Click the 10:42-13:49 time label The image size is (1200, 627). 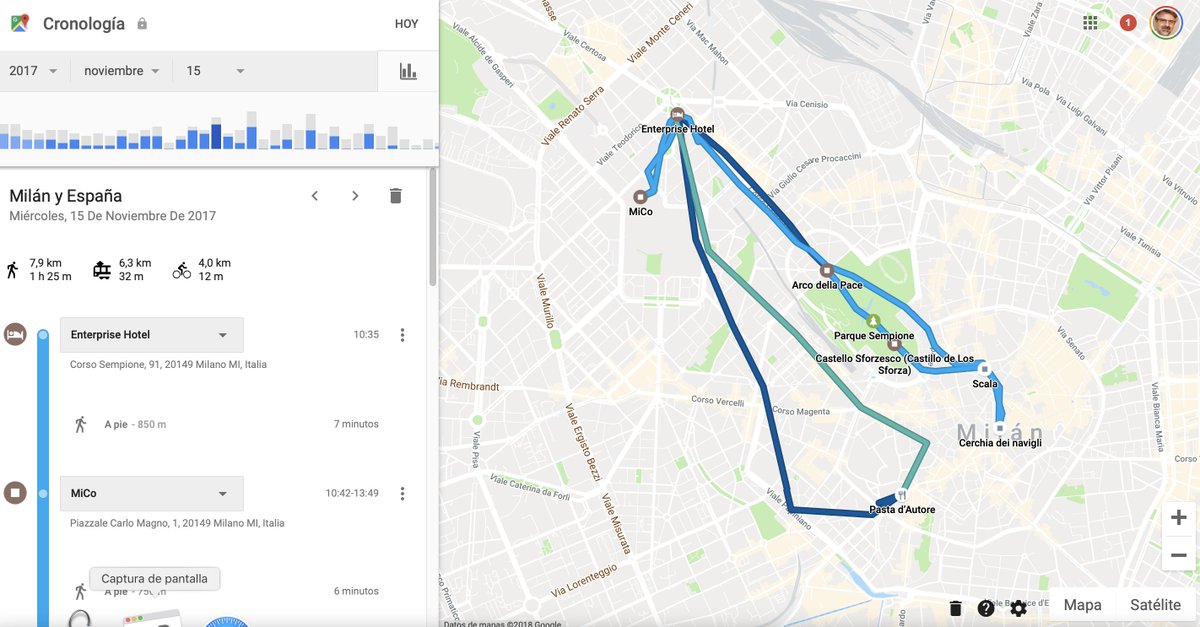352,493
